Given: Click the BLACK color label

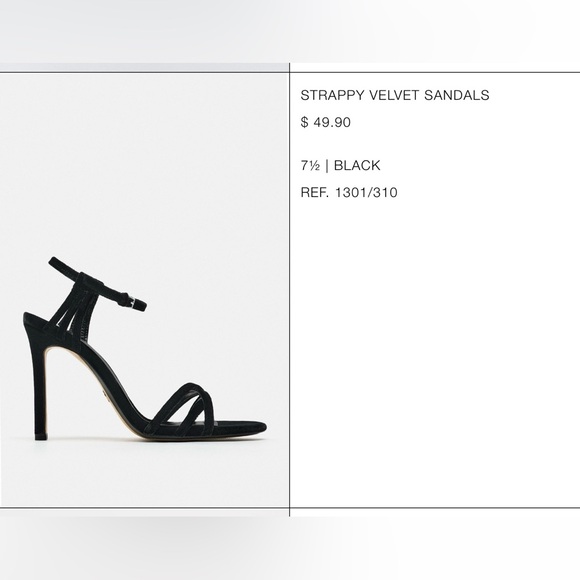Looking at the screenshot, I should pos(357,165).
